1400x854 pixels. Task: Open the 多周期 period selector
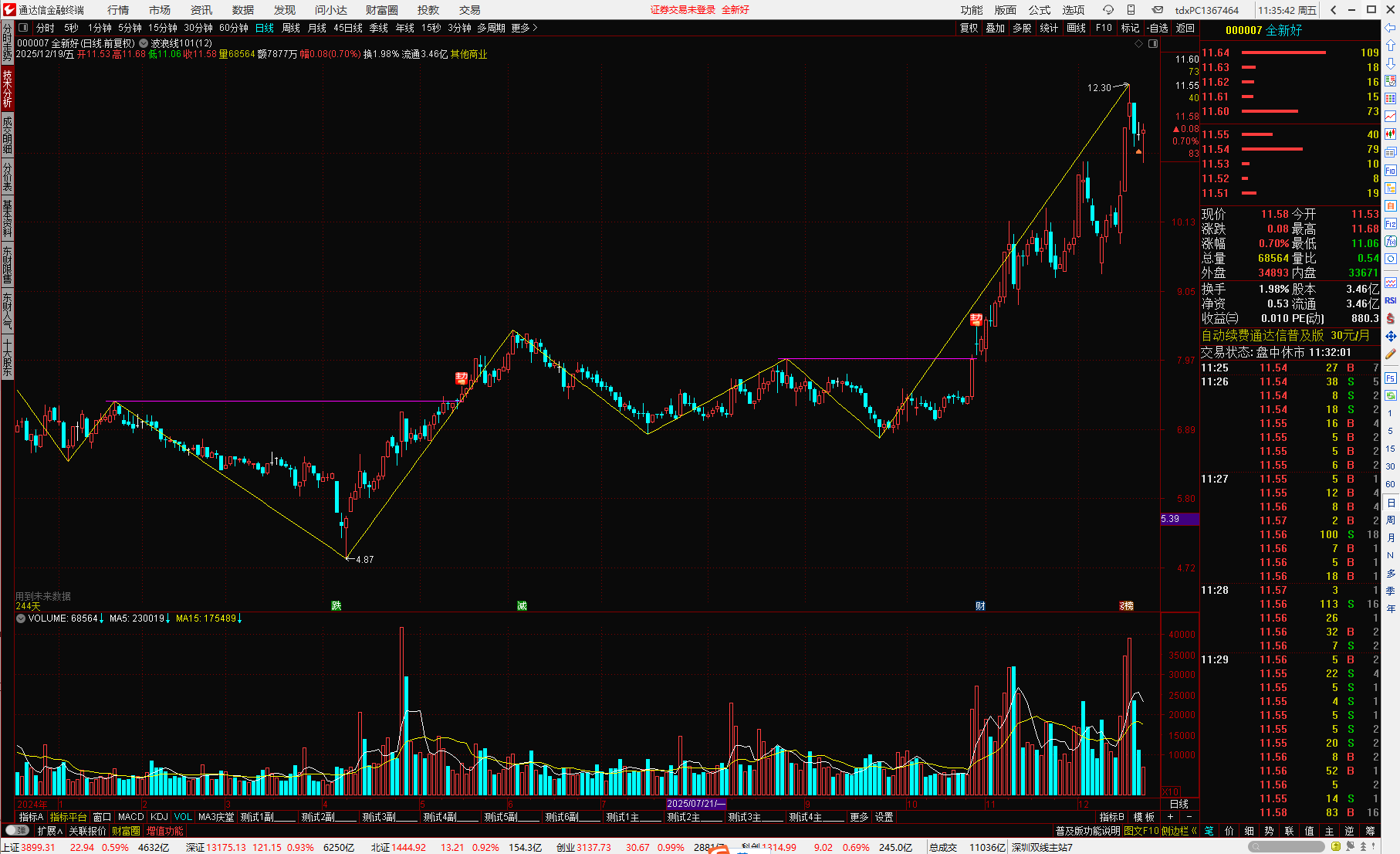[x=491, y=28]
